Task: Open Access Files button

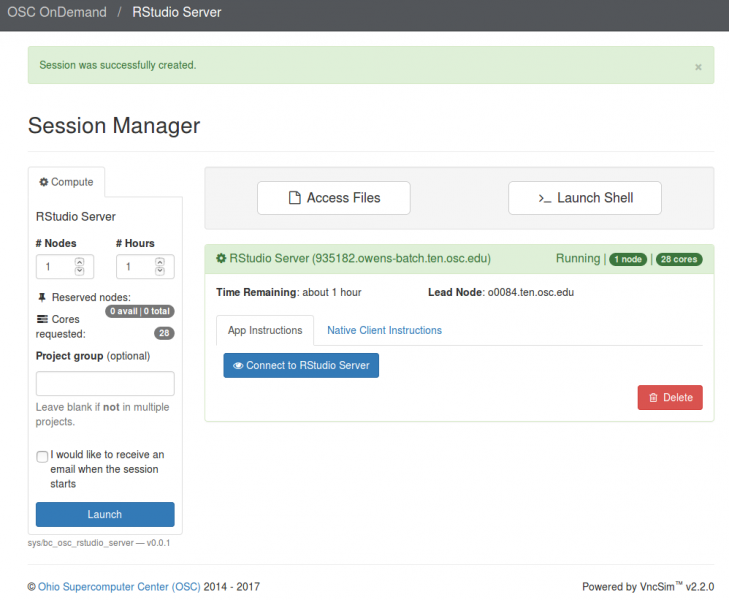Action: click(x=334, y=198)
